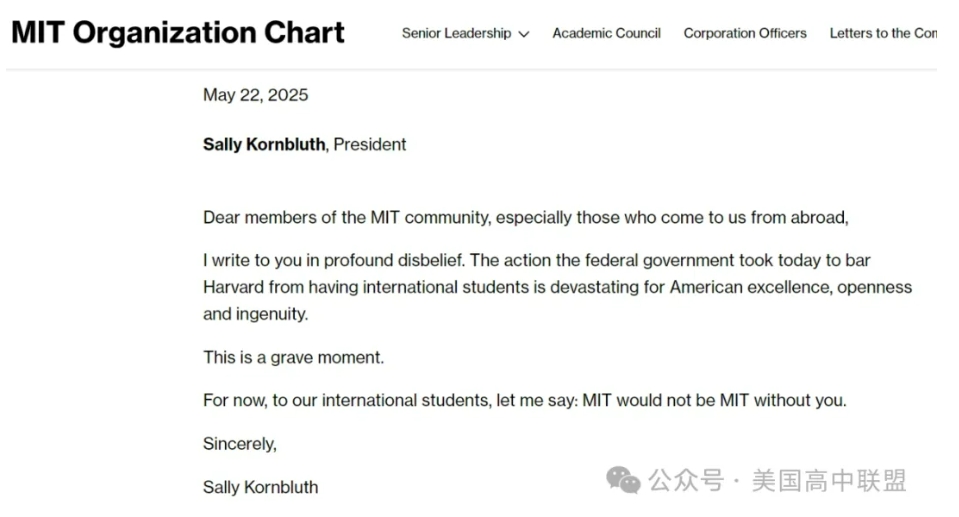Image resolution: width=959 pixels, height=517 pixels.
Task: Click the May 22, 2025 date
Action: click(x=256, y=95)
